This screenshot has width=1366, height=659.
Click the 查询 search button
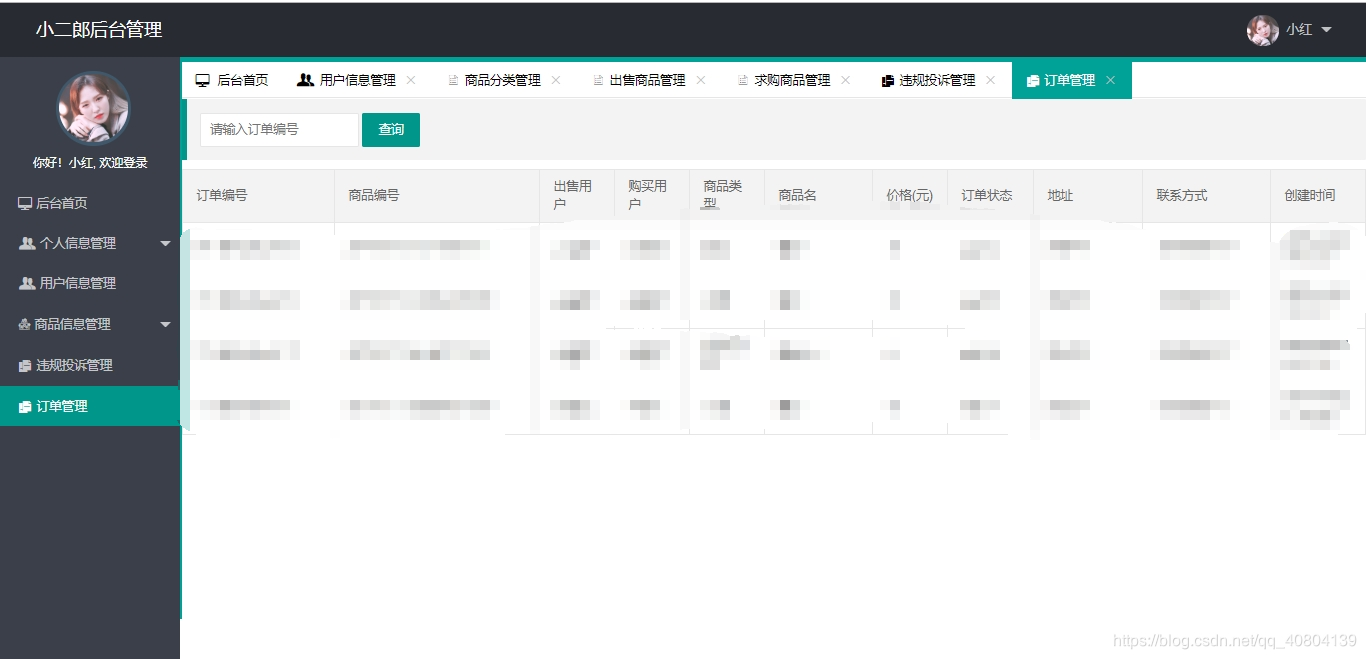pyautogui.click(x=391, y=130)
